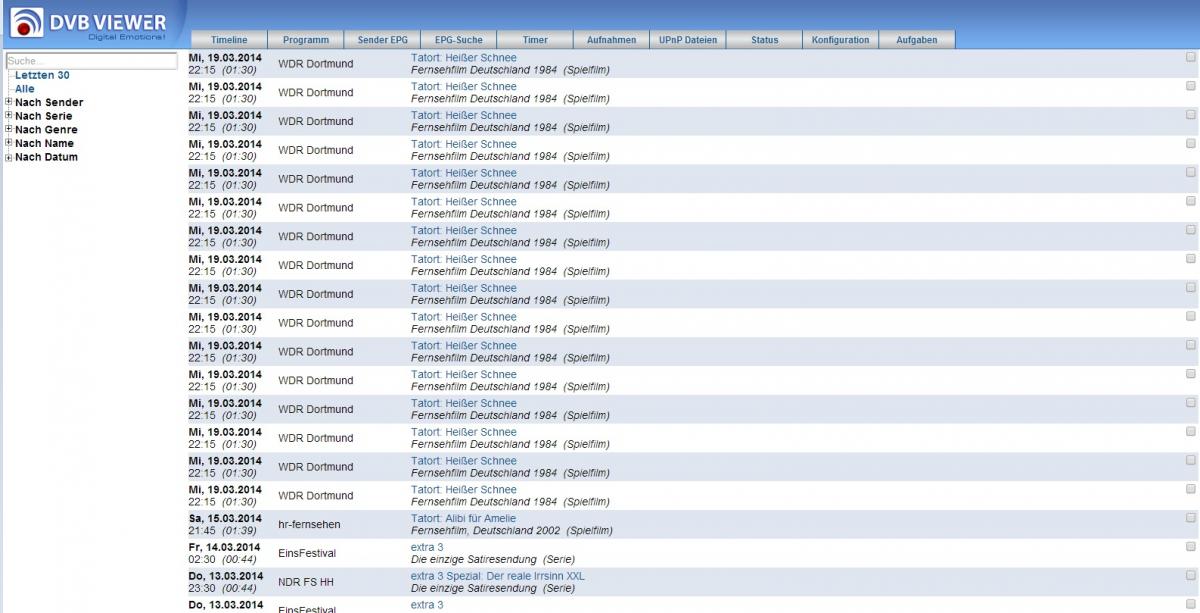
Task: Click Do, 13.03.2014 in NDR FS HH row
Action: 225,577
